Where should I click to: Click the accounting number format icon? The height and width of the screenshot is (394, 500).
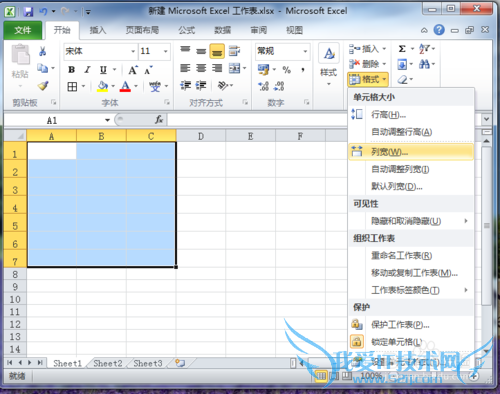tap(264, 69)
